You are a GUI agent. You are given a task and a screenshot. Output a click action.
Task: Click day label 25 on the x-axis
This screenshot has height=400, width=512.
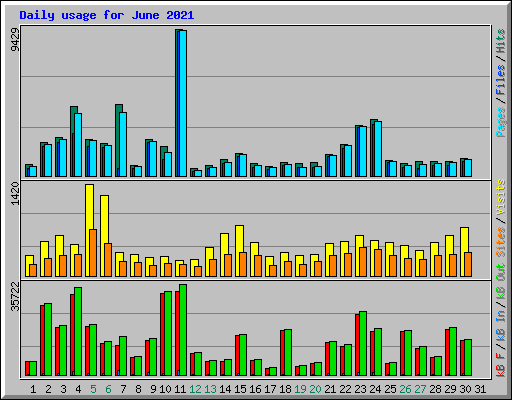tap(390, 389)
